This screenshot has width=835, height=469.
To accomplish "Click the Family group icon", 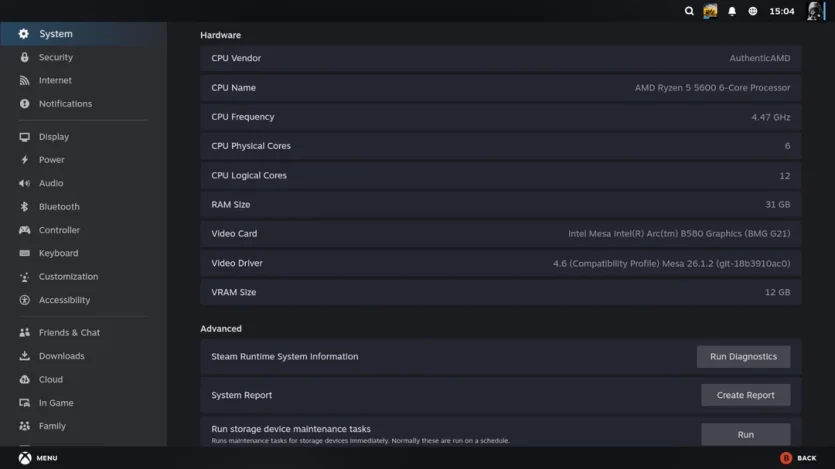I will click(x=24, y=426).
